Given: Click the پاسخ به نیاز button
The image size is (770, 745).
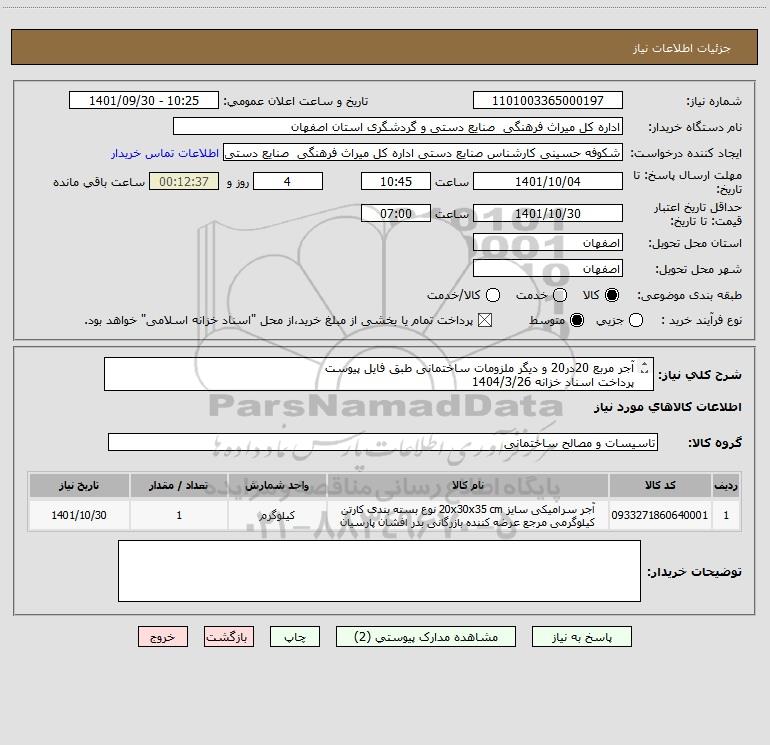Looking at the screenshot, I should click(581, 637).
